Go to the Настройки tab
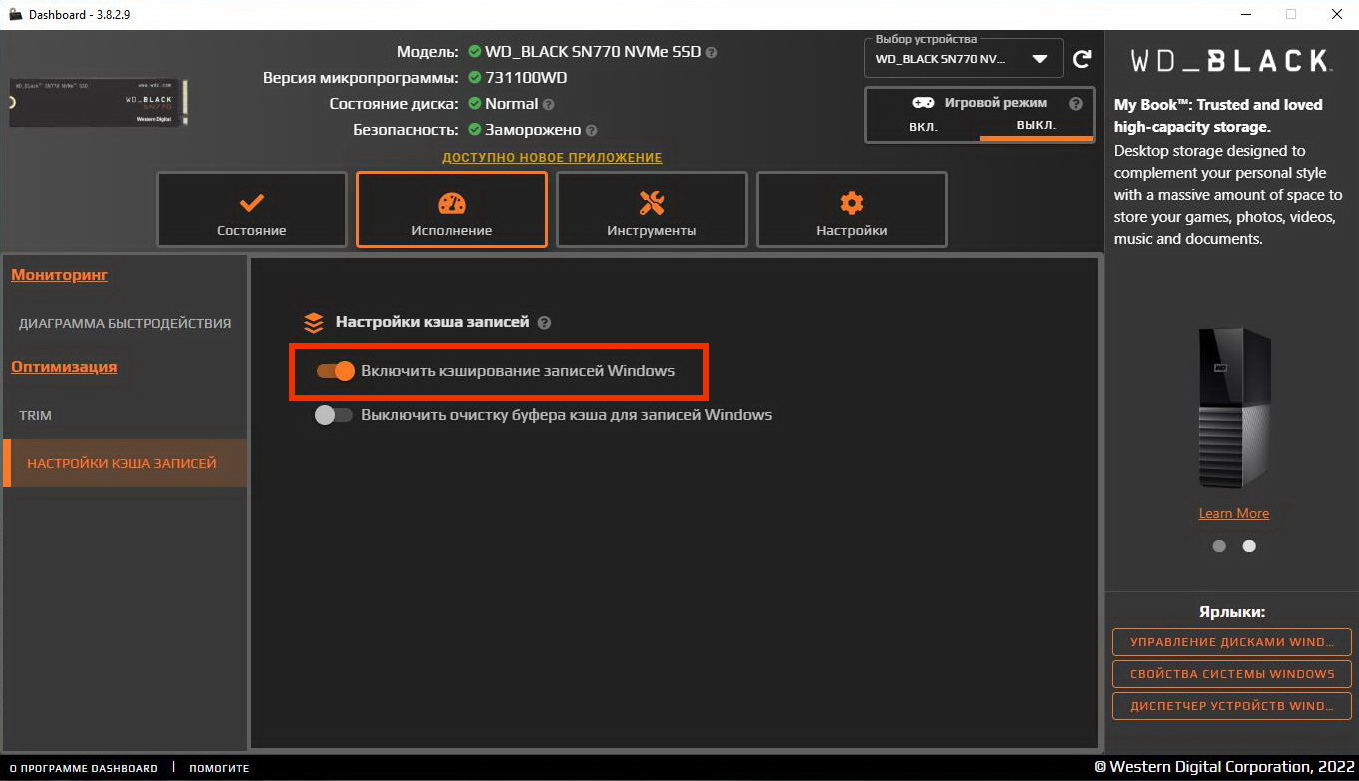 click(852, 210)
